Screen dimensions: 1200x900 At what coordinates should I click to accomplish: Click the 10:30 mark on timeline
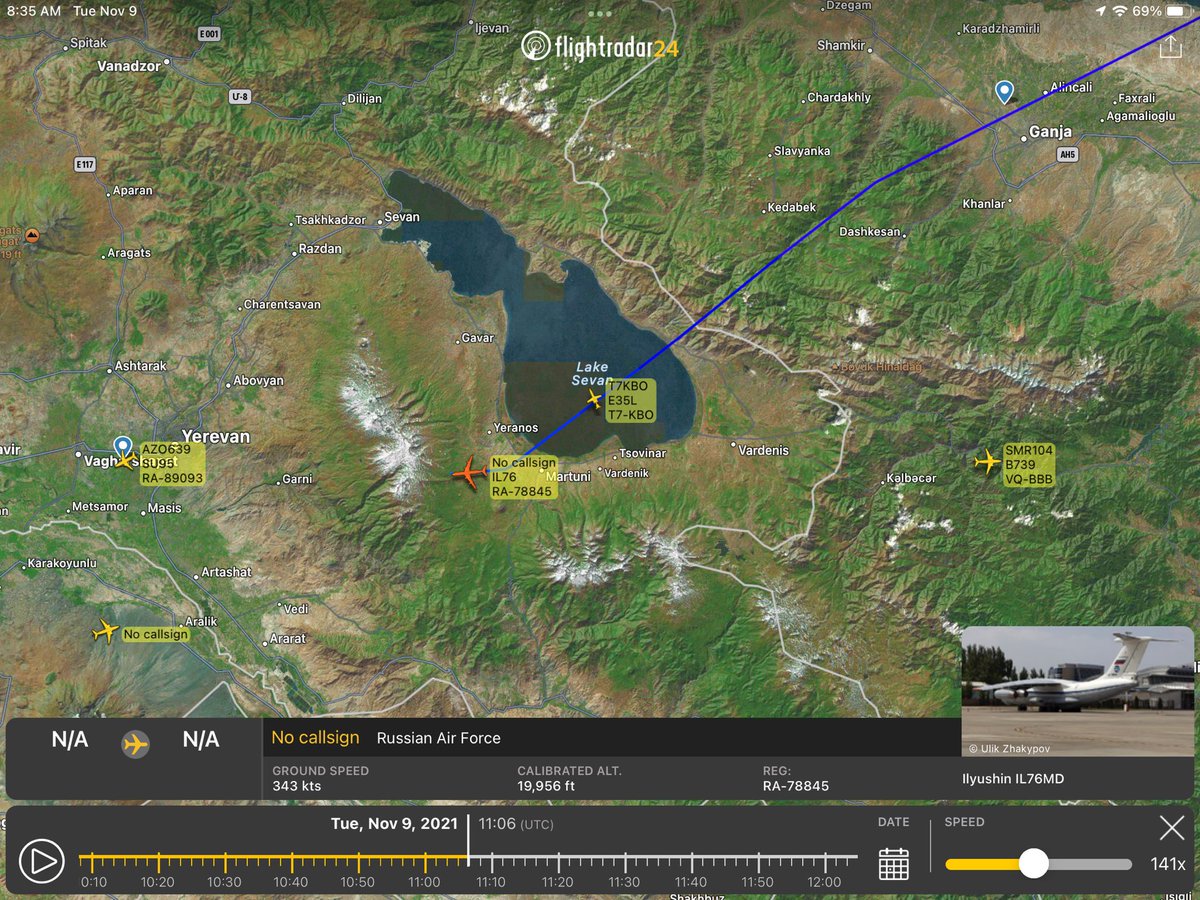click(x=224, y=882)
